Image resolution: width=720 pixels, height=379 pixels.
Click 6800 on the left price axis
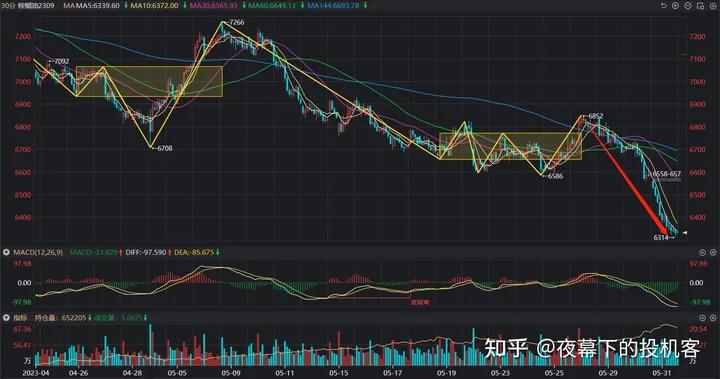coord(23,127)
